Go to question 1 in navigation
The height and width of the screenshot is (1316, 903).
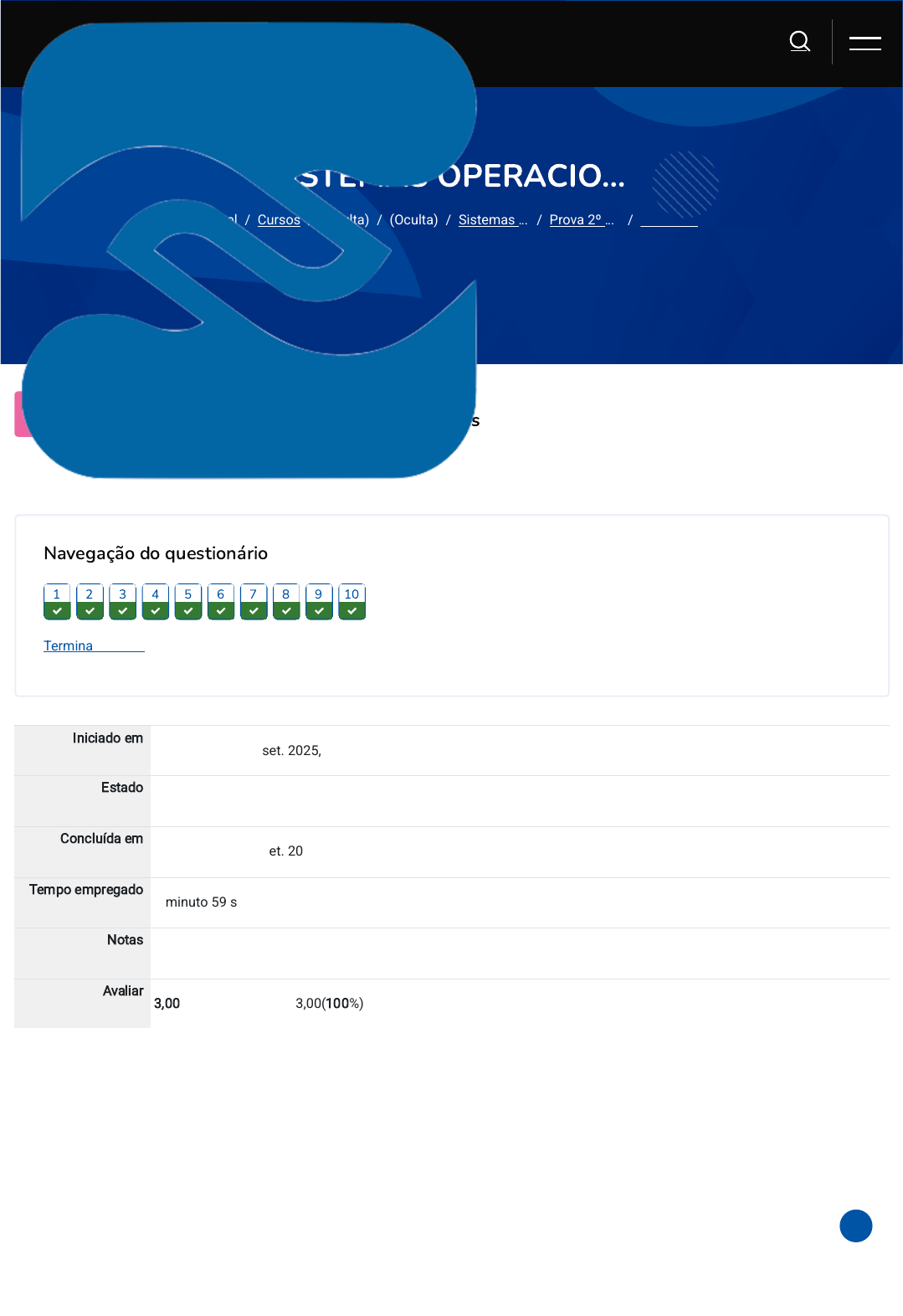[x=57, y=601]
